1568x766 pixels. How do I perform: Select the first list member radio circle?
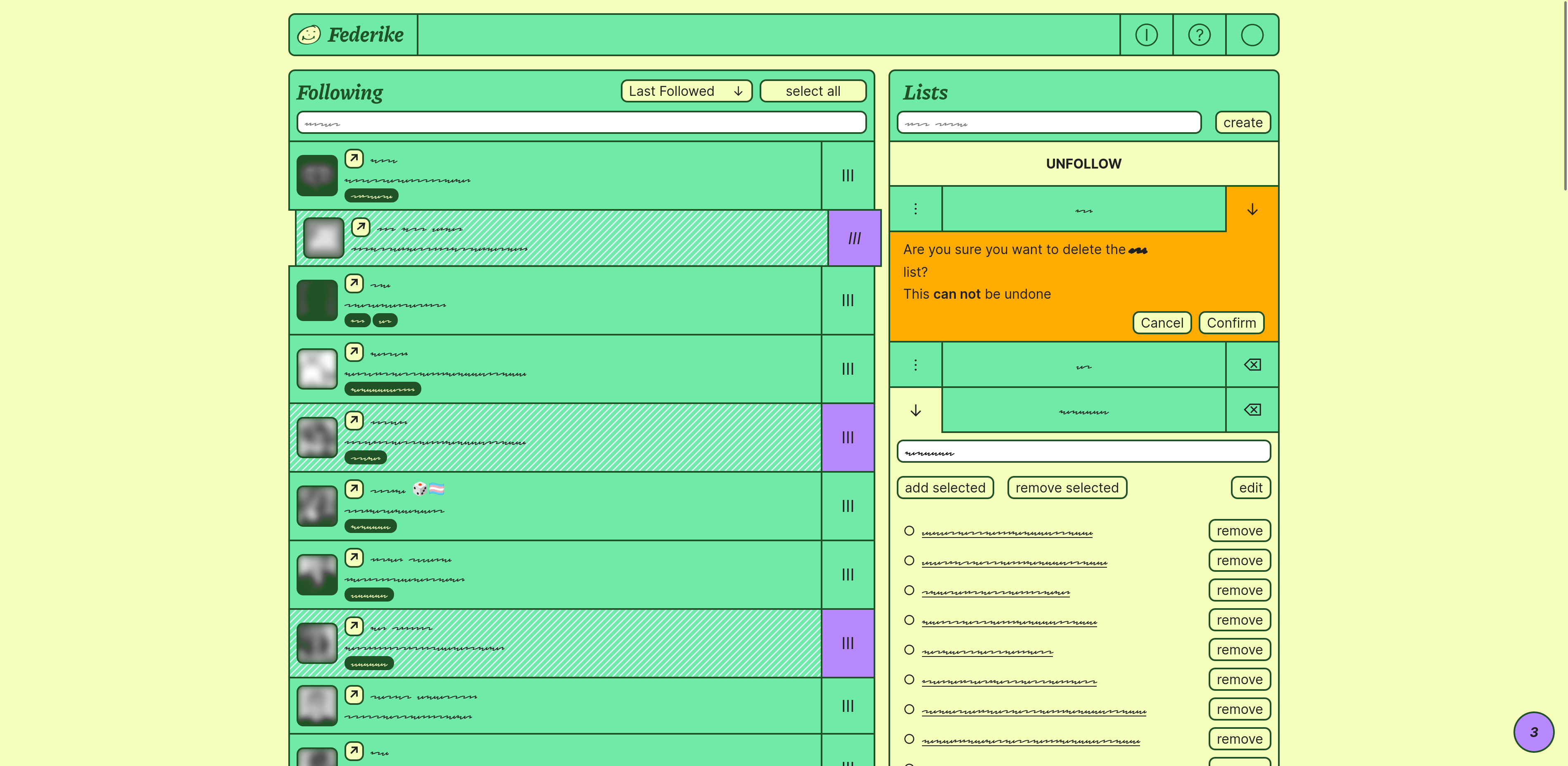[909, 531]
